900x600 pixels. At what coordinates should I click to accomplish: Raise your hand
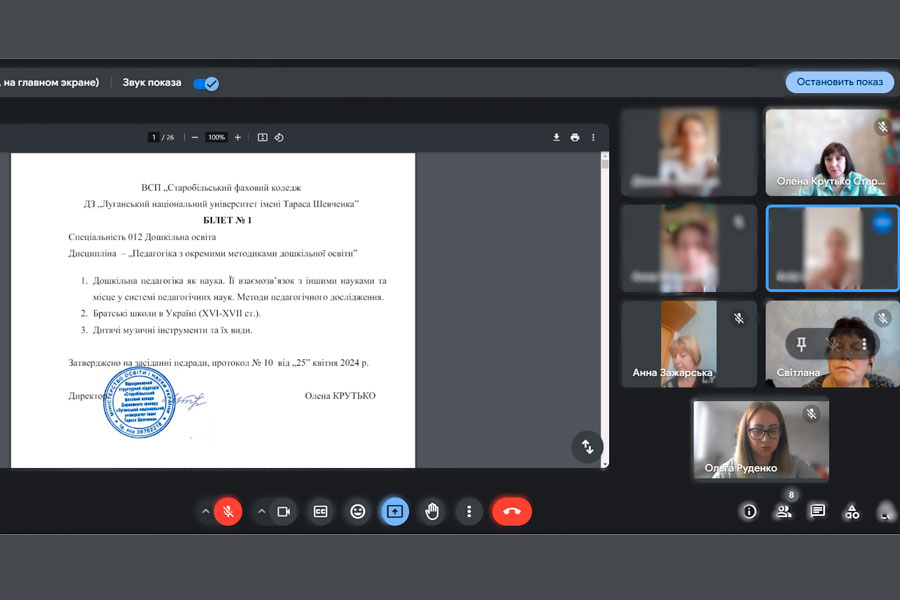coord(432,511)
